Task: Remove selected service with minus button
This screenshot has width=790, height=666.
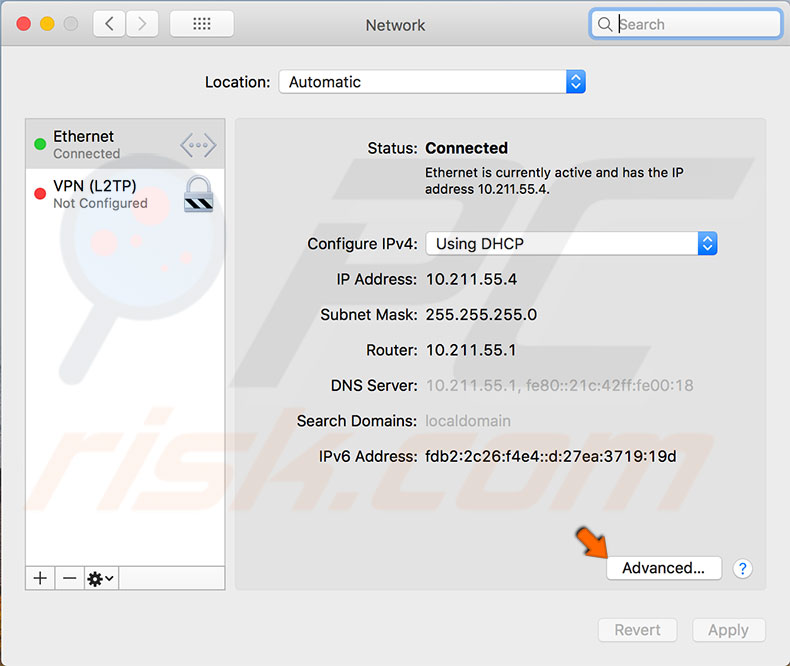Action: (x=70, y=578)
